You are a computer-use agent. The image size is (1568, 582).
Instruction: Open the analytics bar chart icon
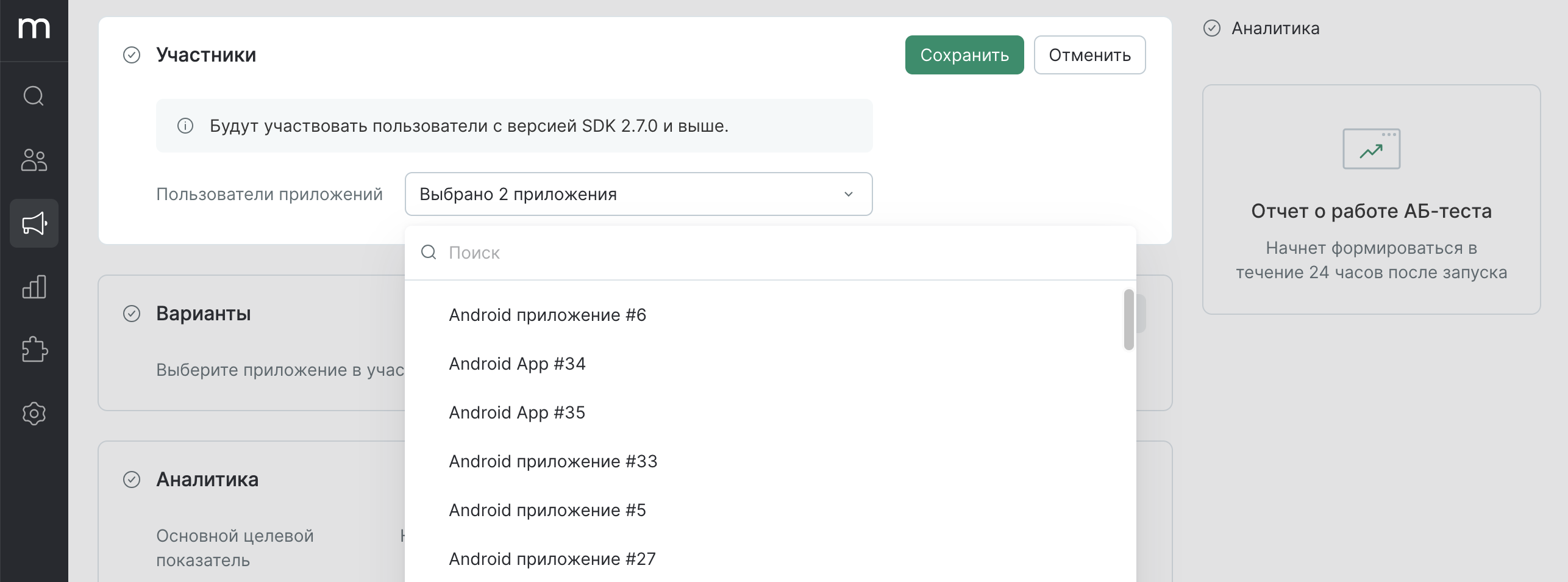[x=34, y=287]
